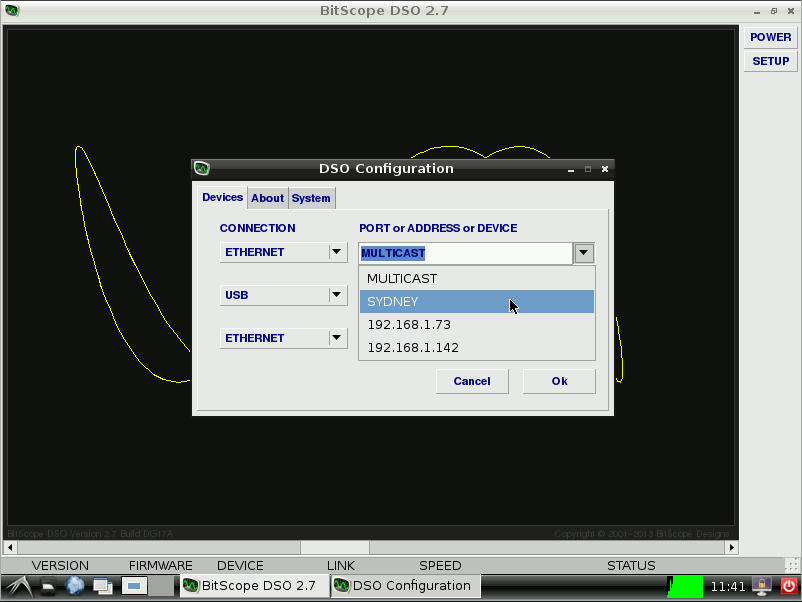
Task: Expand the USB connection dropdown
Action: pos(336,295)
